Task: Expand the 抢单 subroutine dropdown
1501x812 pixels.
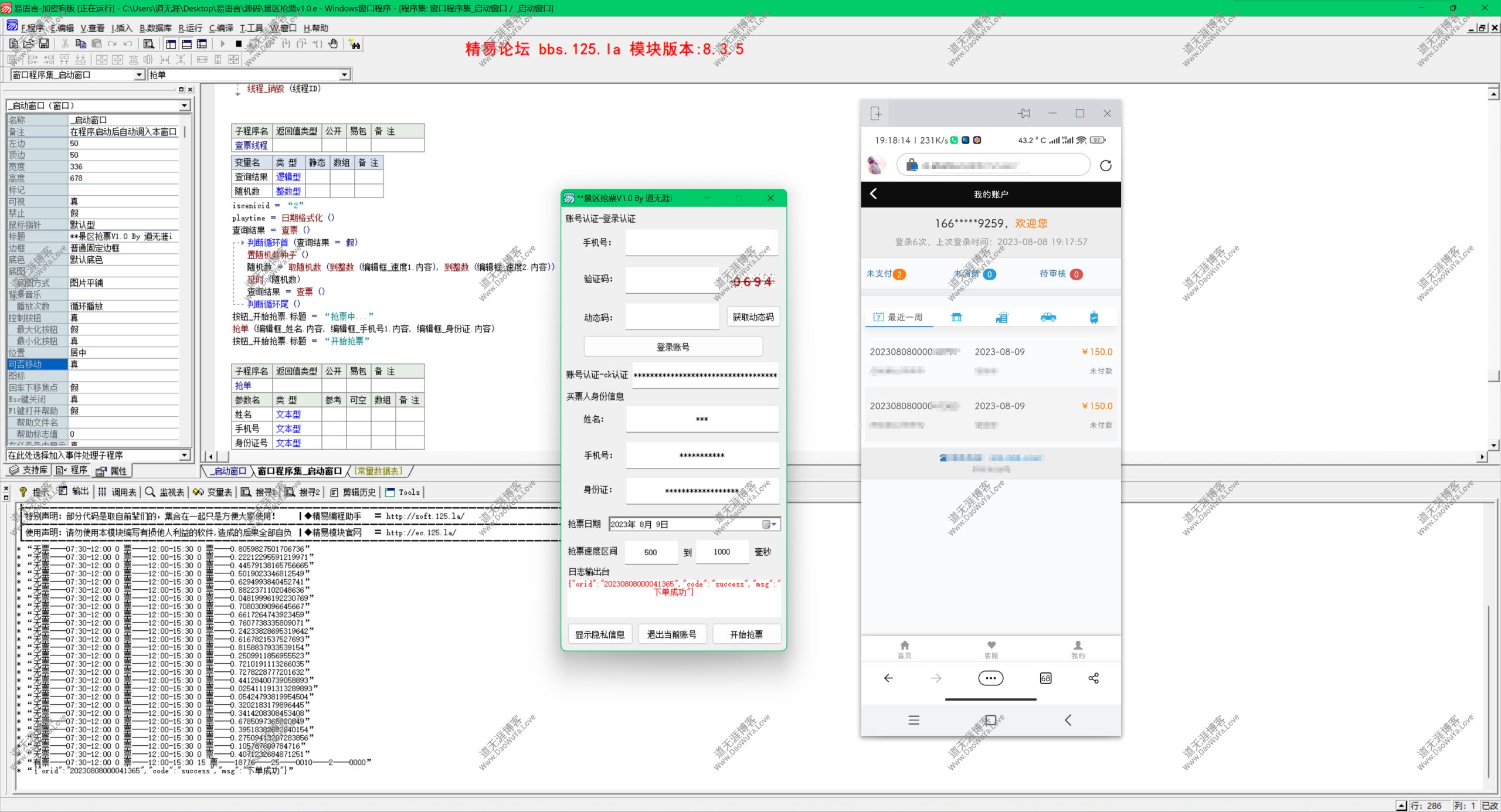Action: coord(345,75)
